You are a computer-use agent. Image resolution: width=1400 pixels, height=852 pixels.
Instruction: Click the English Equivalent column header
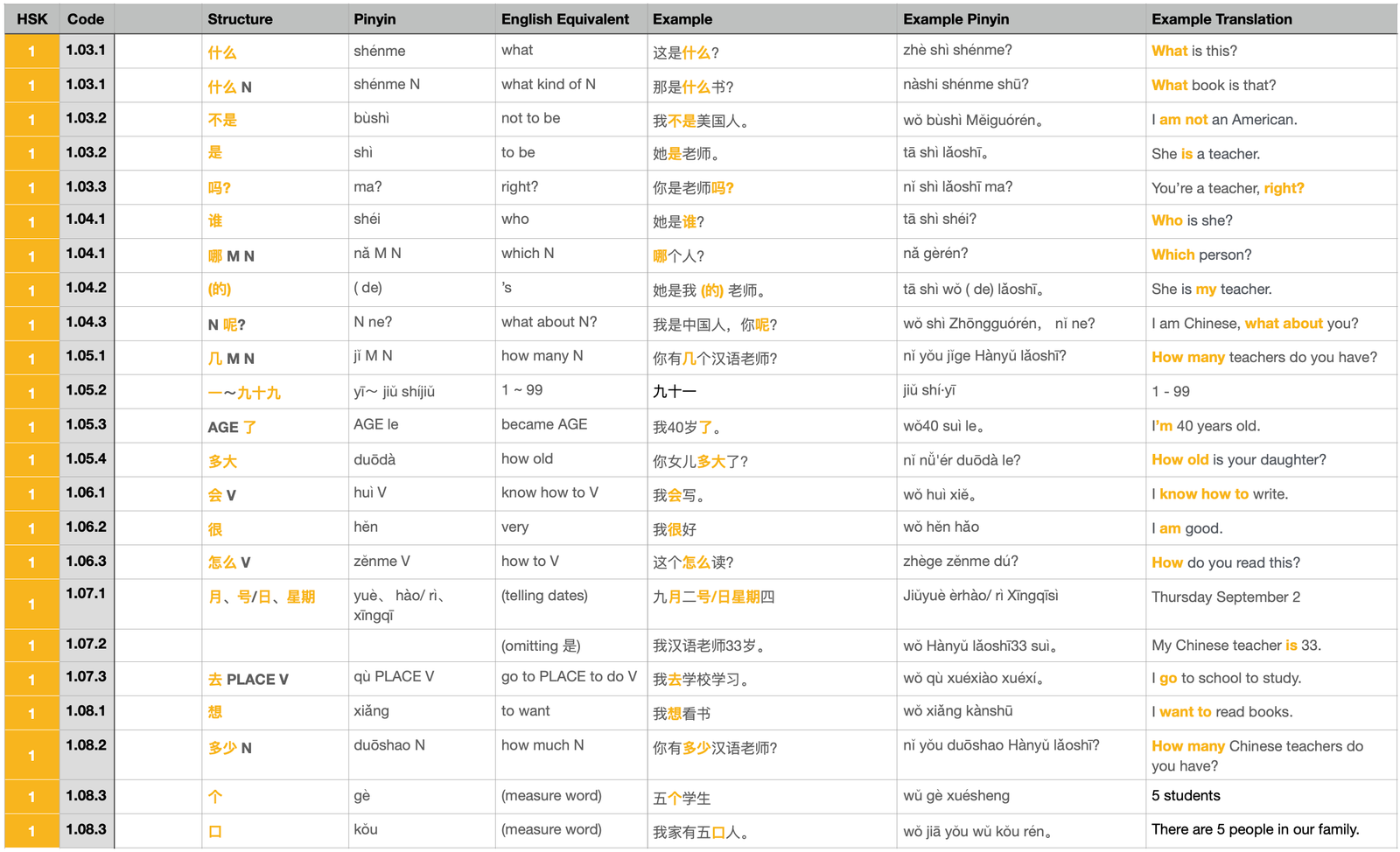coord(564,19)
